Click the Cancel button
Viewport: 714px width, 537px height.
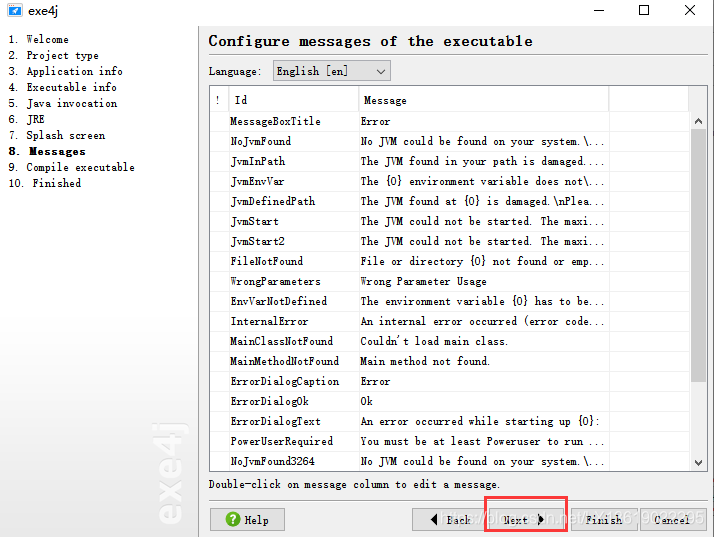click(673, 520)
